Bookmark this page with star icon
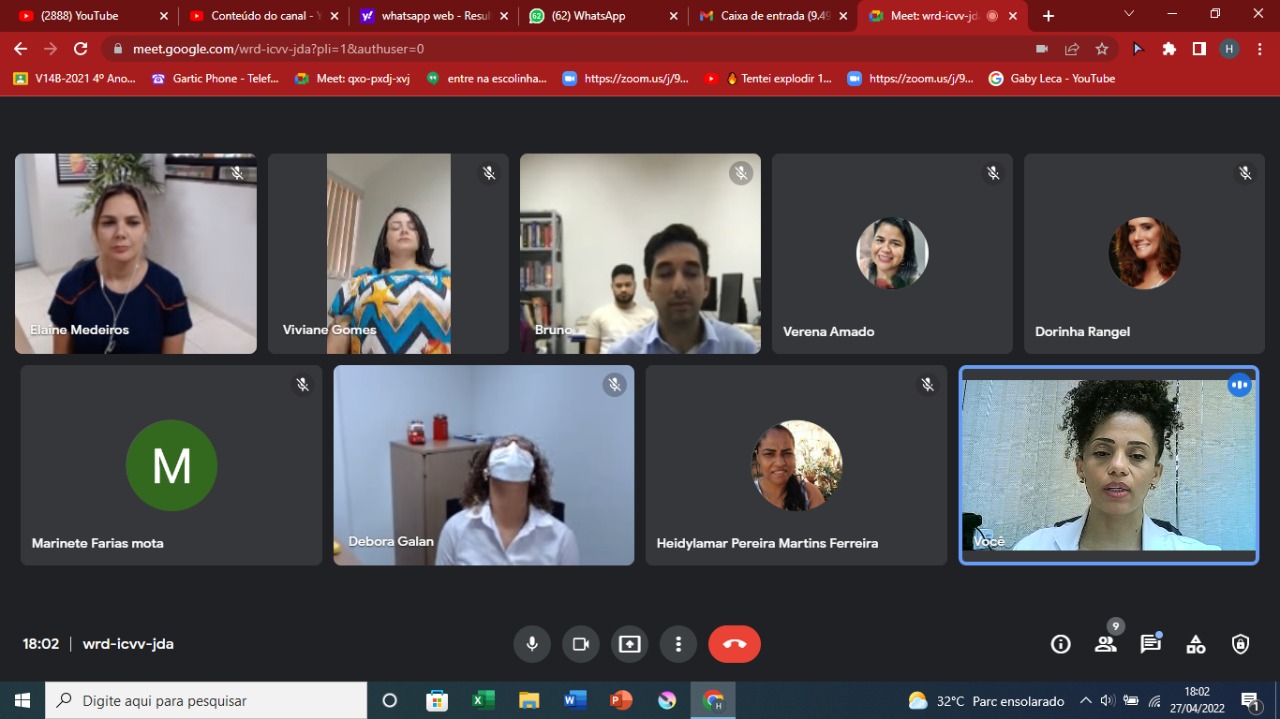Viewport: 1280px width, 719px height. (x=1102, y=49)
